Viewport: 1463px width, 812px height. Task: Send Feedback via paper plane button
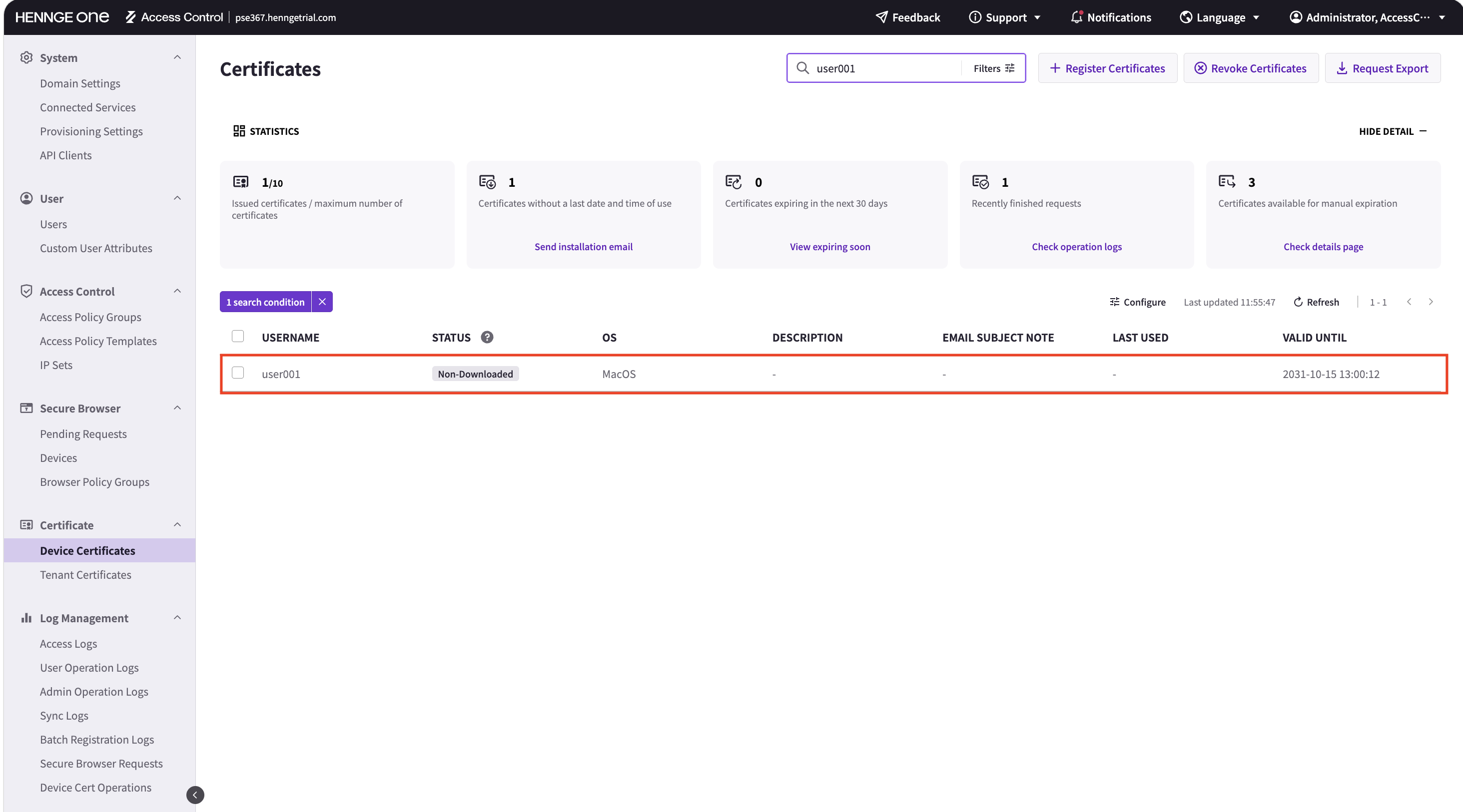coord(907,17)
